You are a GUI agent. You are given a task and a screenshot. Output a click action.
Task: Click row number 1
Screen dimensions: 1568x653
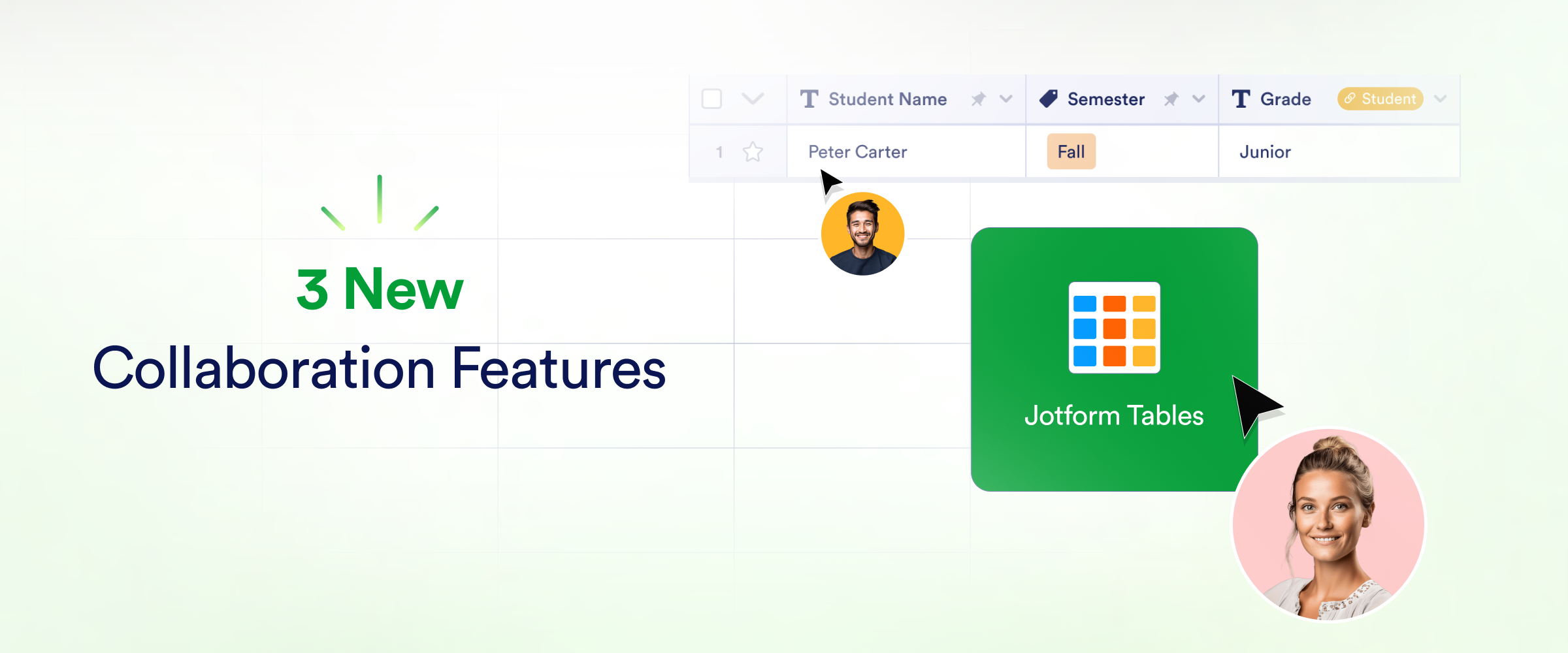pos(719,152)
